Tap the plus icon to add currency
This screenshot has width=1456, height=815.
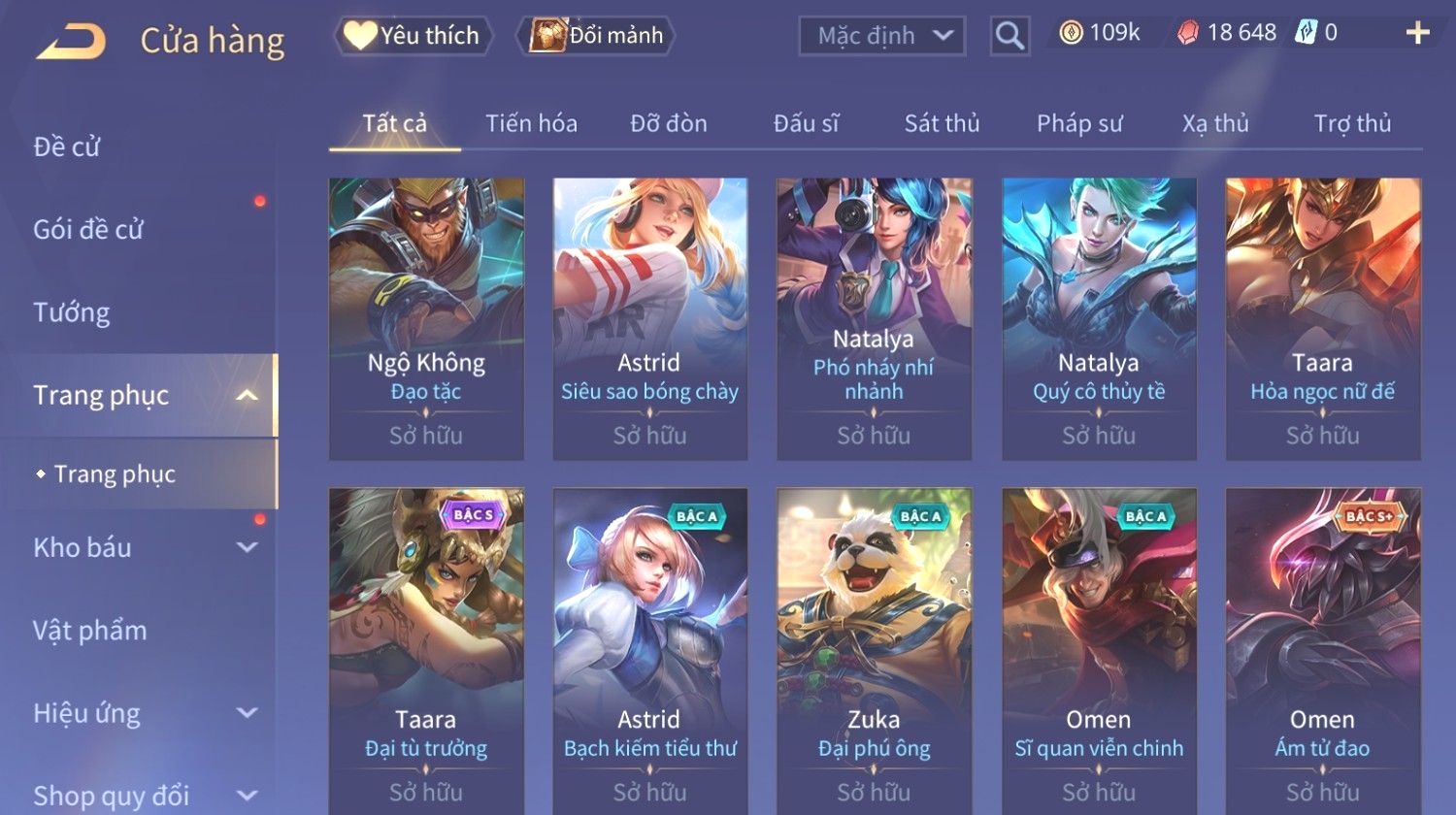tap(1418, 33)
